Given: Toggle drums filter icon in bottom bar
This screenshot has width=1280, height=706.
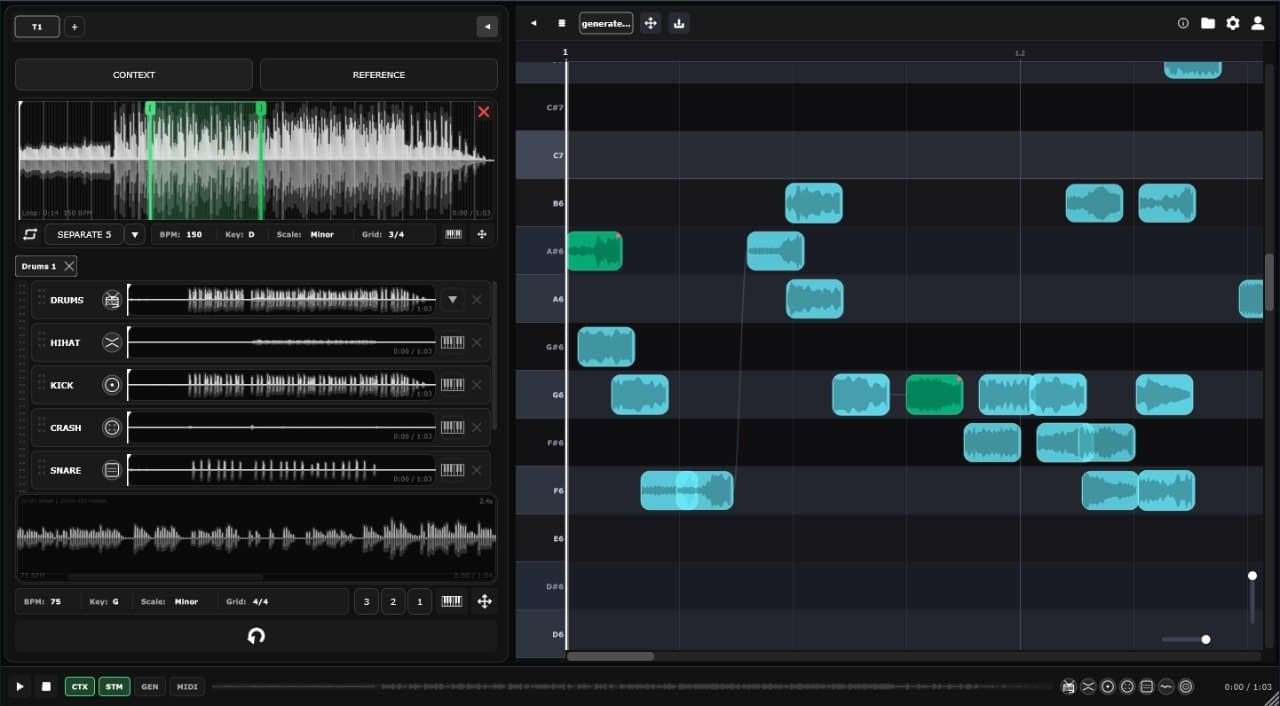Looking at the screenshot, I should pyautogui.click(x=1069, y=686).
